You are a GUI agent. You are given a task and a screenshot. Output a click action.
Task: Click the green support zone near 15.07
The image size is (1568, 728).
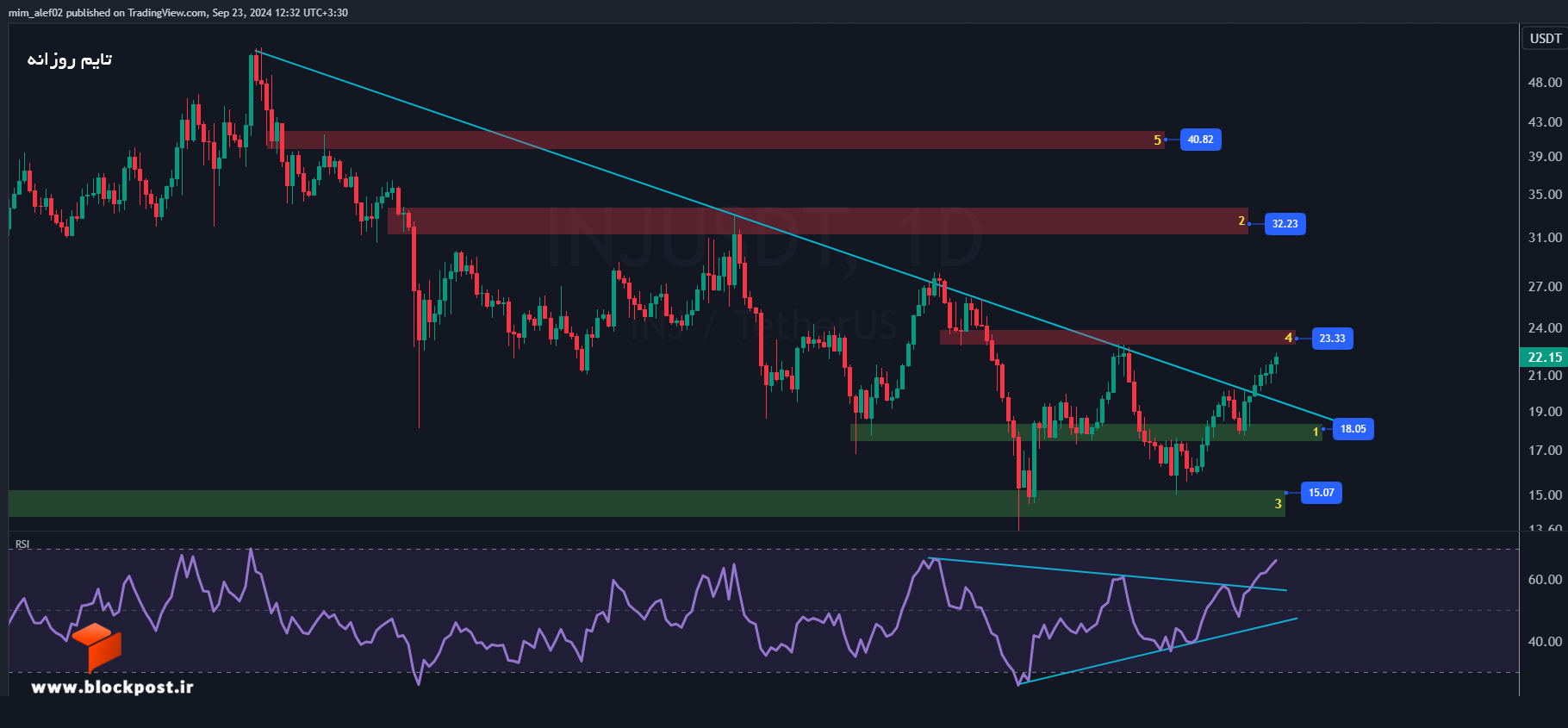click(646, 504)
